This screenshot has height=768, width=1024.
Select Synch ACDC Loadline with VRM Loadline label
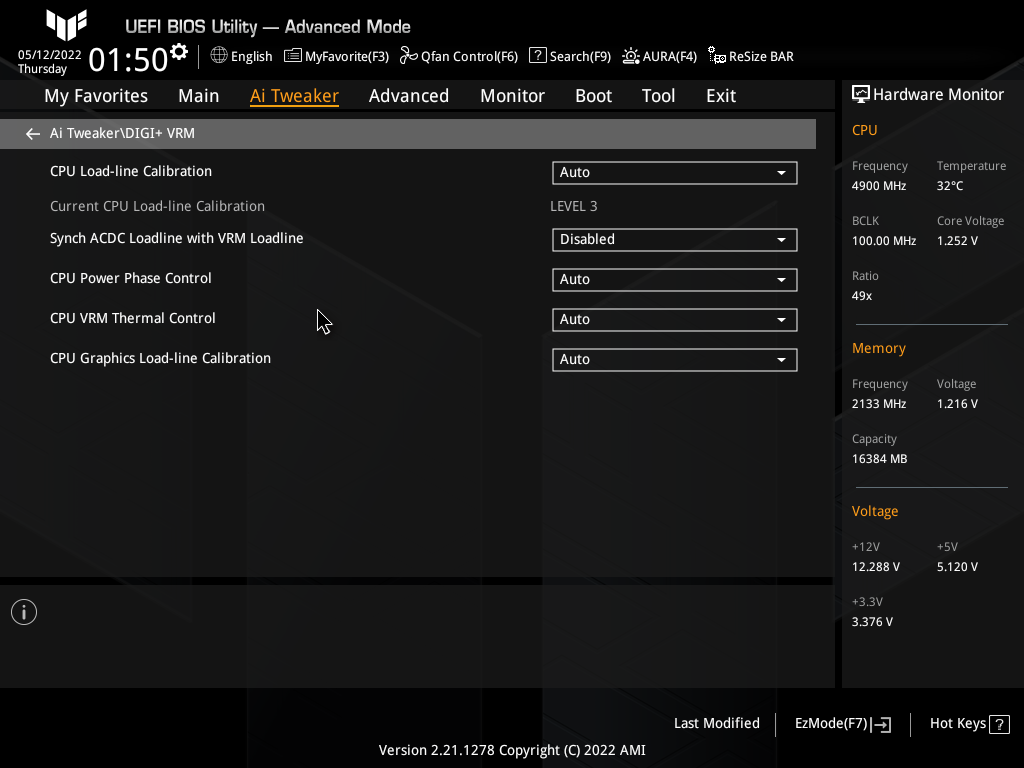[176, 238]
